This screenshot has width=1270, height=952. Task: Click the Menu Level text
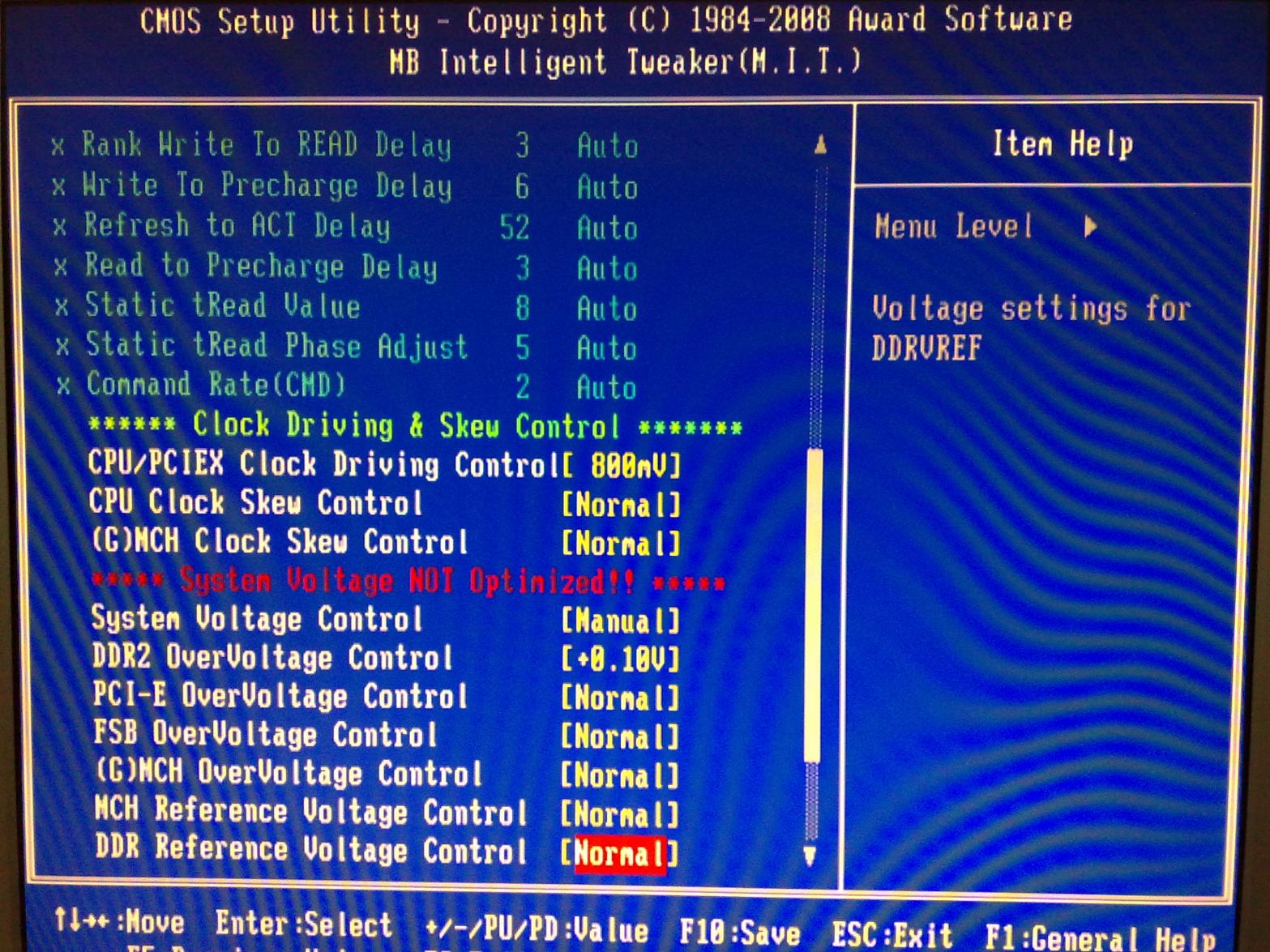tap(954, 227)
